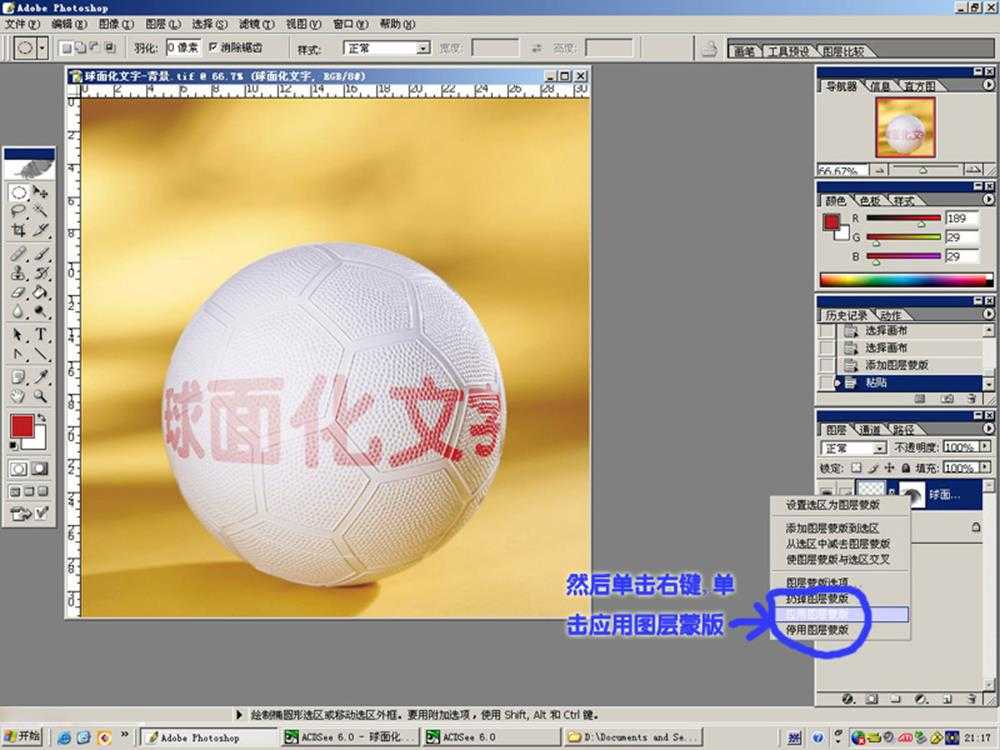Select the Zoom tool
1000x750 pixels.
41,396
